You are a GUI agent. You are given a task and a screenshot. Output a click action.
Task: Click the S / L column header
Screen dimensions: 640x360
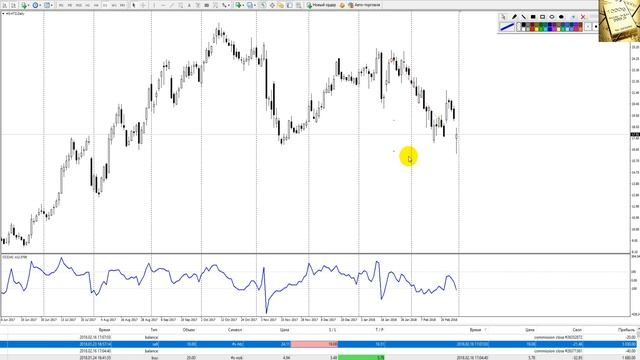[333, 329]
